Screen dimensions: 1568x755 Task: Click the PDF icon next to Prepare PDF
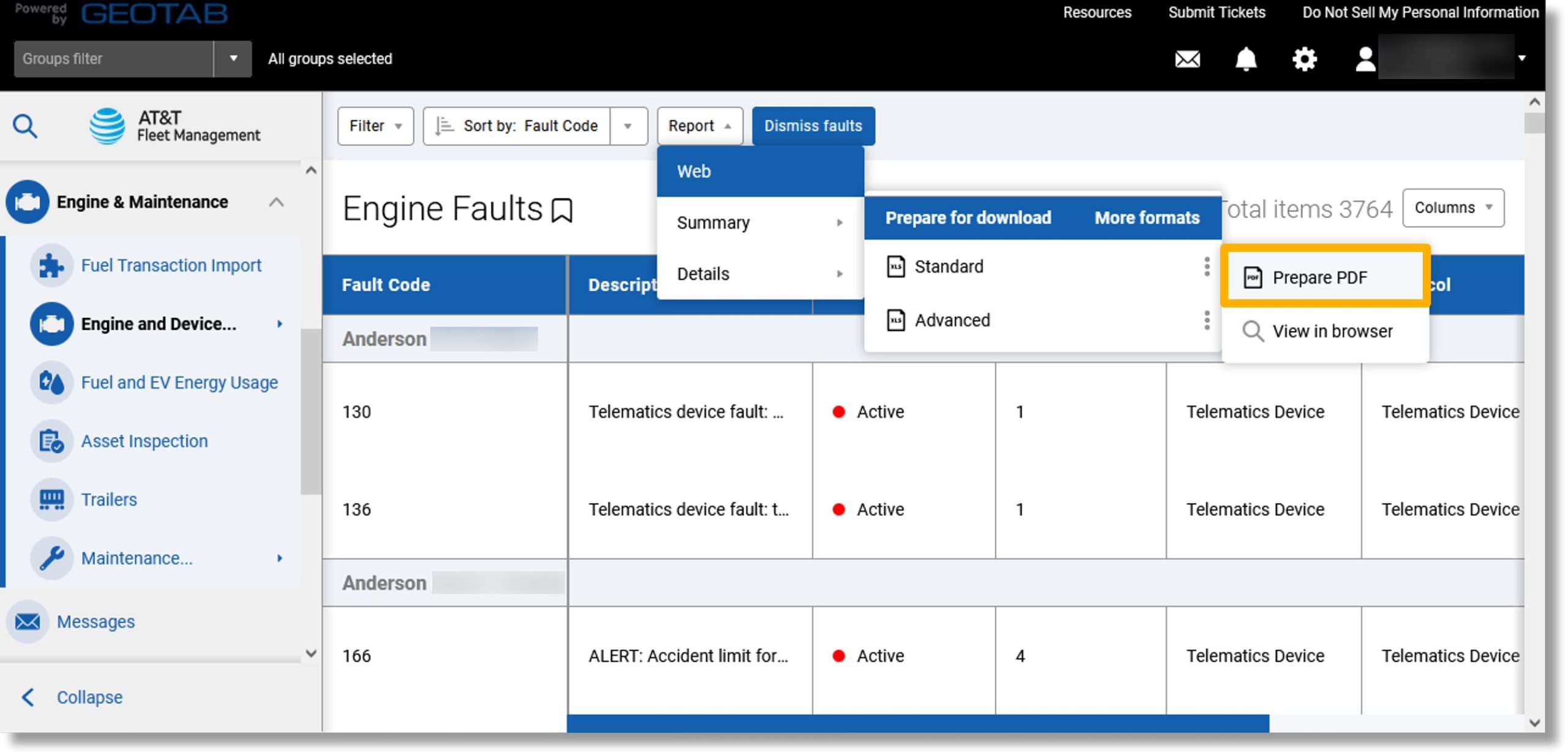1253,278
